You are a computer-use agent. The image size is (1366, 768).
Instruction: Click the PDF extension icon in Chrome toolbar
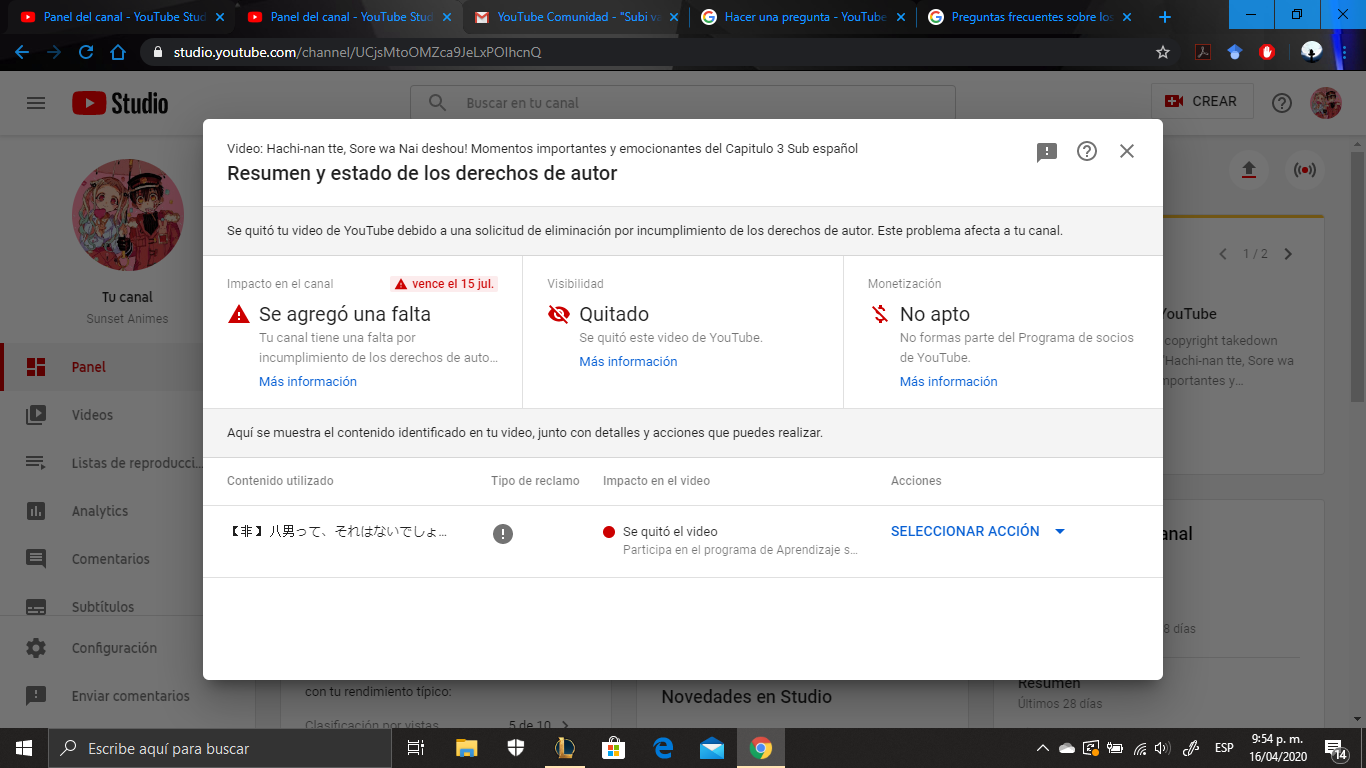tap(1203, 52)
